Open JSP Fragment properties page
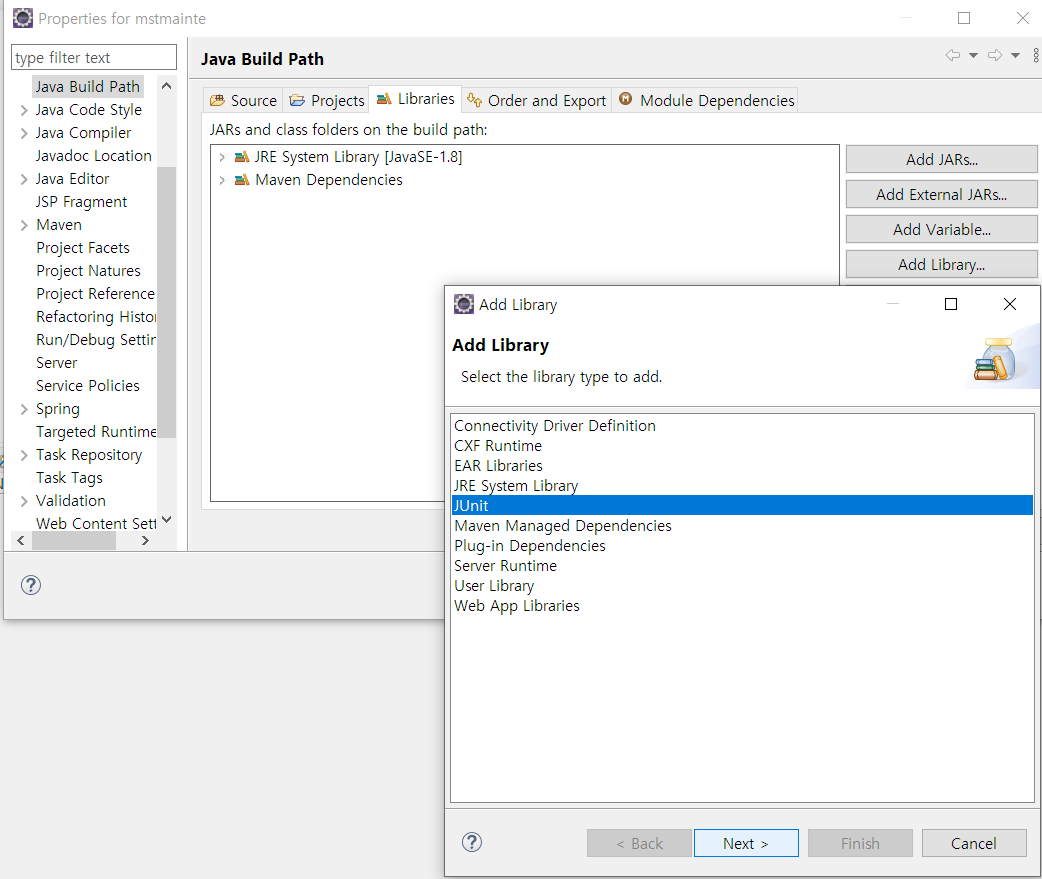 [81, 202]
